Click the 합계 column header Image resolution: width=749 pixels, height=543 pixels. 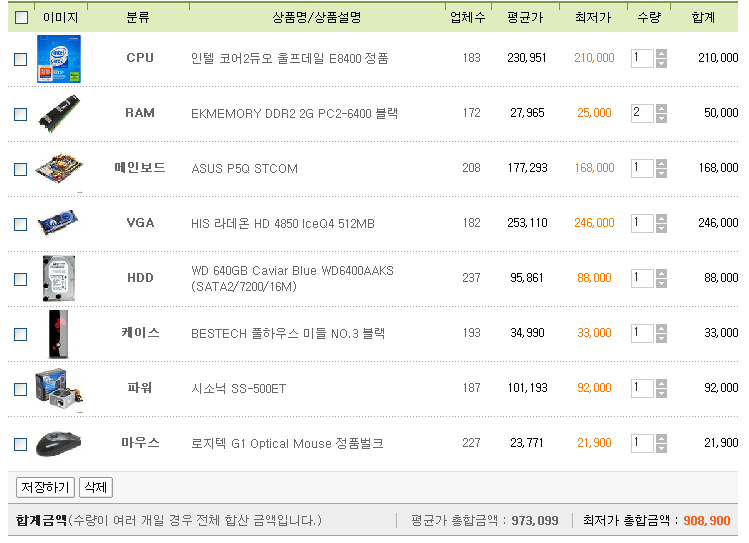click(703, 18)
